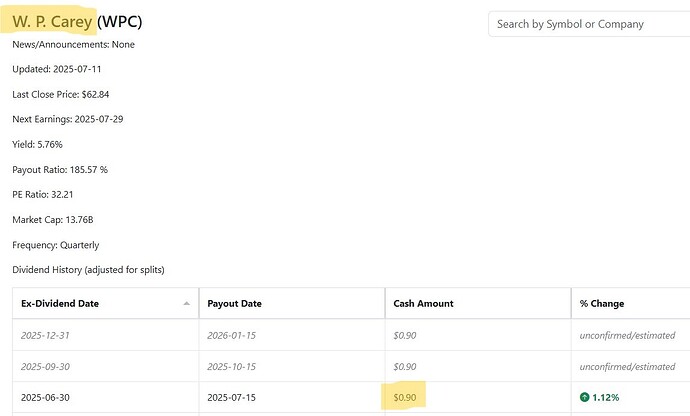Click the 1.12% change value
Viewport: 690px width, 416px height.
pos(606,398)
